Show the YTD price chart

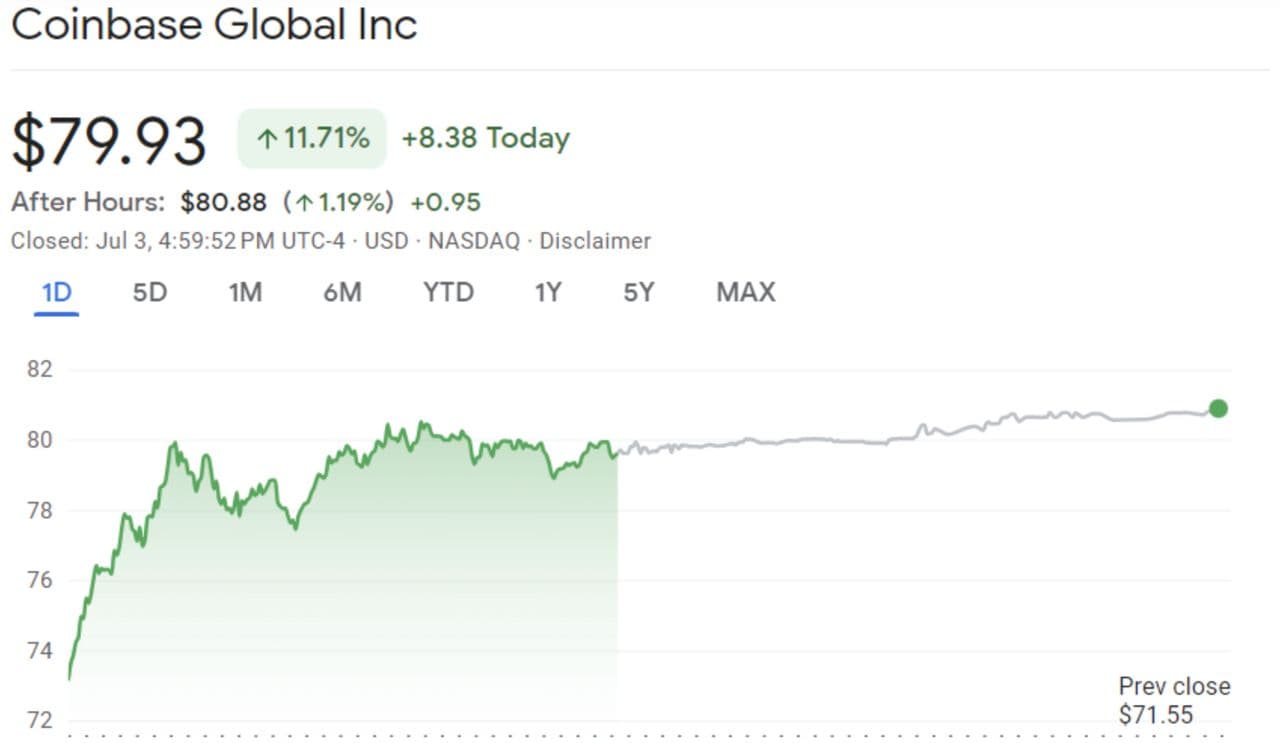[448, 292]
